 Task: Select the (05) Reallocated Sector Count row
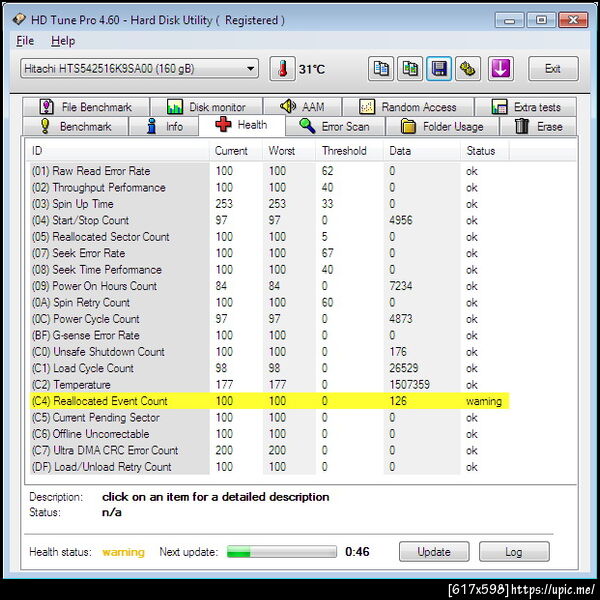coord(270,237)
